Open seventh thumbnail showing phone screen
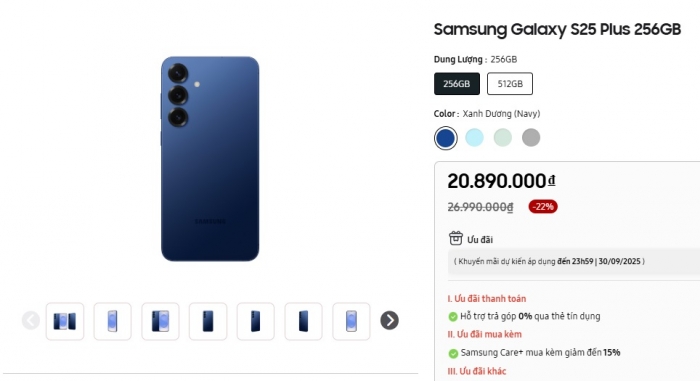Viewport: 700px width, 381px height. [351, 321]
